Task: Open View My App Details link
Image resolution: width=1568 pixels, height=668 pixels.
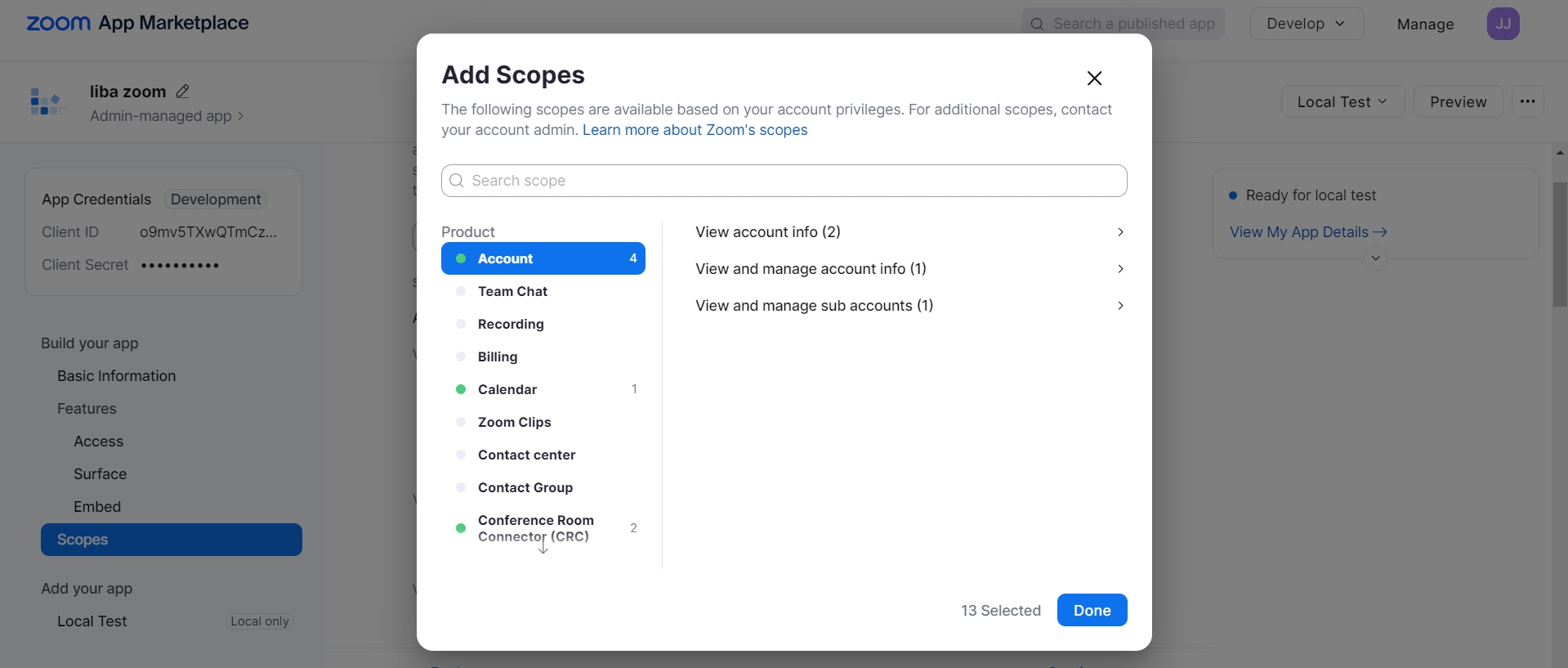Action: click(1308, 232)
